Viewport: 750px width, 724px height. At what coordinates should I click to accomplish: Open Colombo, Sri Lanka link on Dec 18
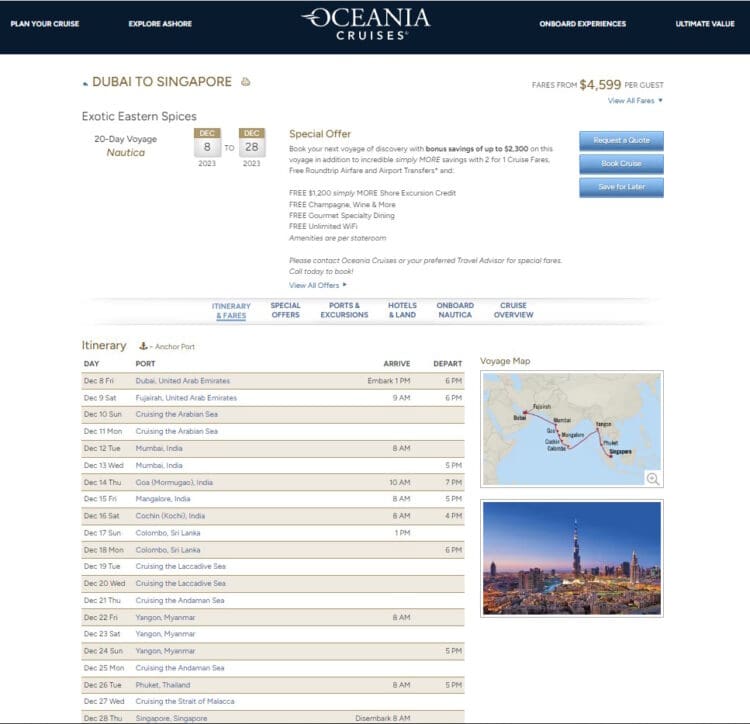168,550
